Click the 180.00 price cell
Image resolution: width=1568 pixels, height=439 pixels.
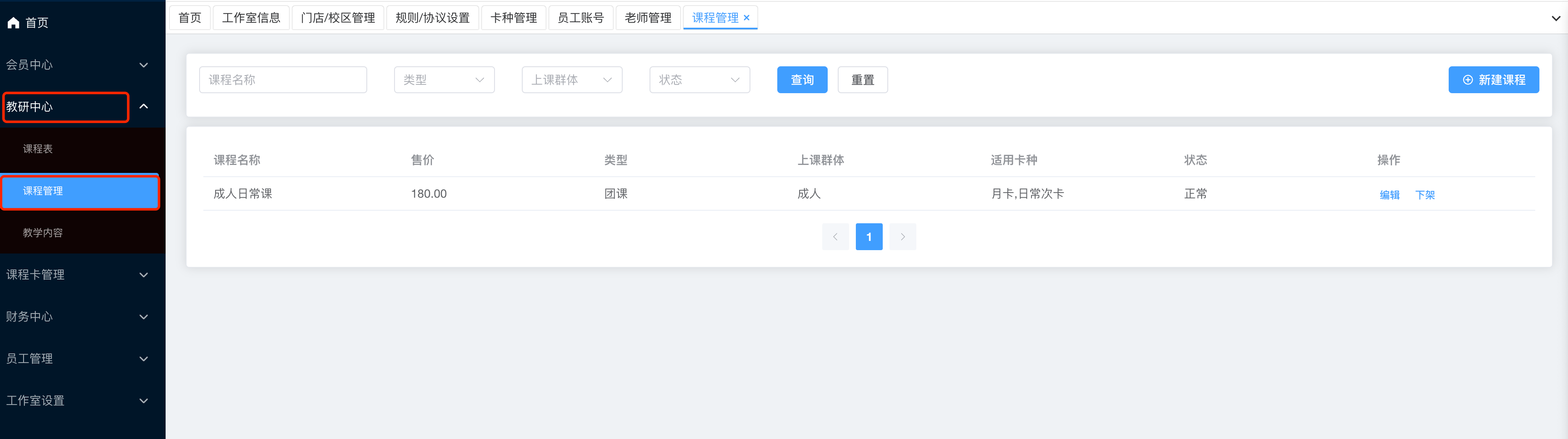pos(429,194)
